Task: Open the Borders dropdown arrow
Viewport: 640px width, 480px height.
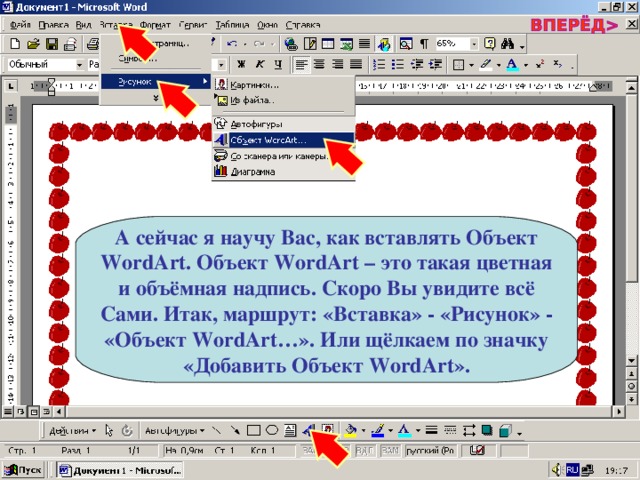Action: pyautogui.click(x=471, y=64)
